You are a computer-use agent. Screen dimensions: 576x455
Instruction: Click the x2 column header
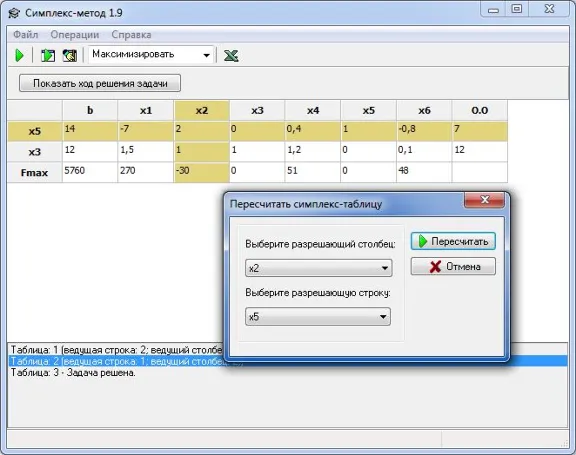(202, 111)
